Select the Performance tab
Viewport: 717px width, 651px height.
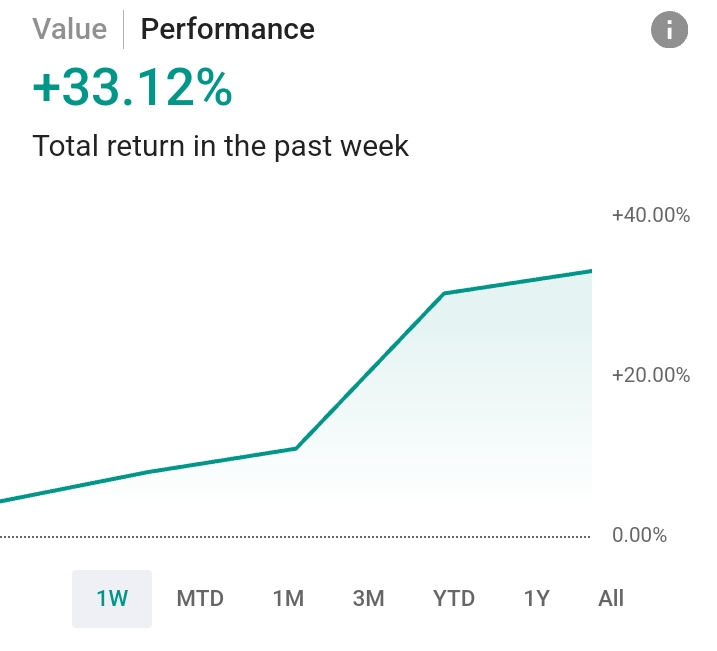click(x=227, y=29)
